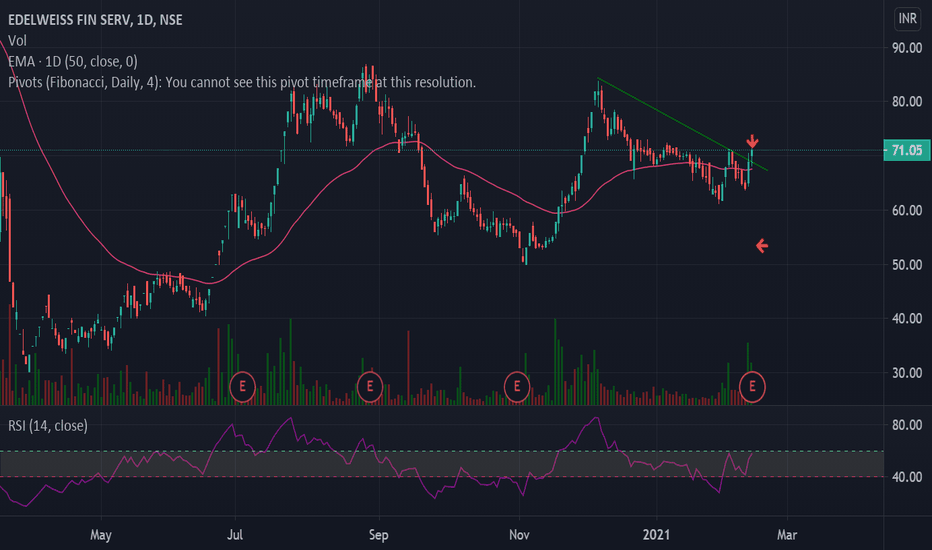This screenshot has height=550, width=932.
Task: Click the 80.00 label on the RSI axis
Action: tap(907, 425)
